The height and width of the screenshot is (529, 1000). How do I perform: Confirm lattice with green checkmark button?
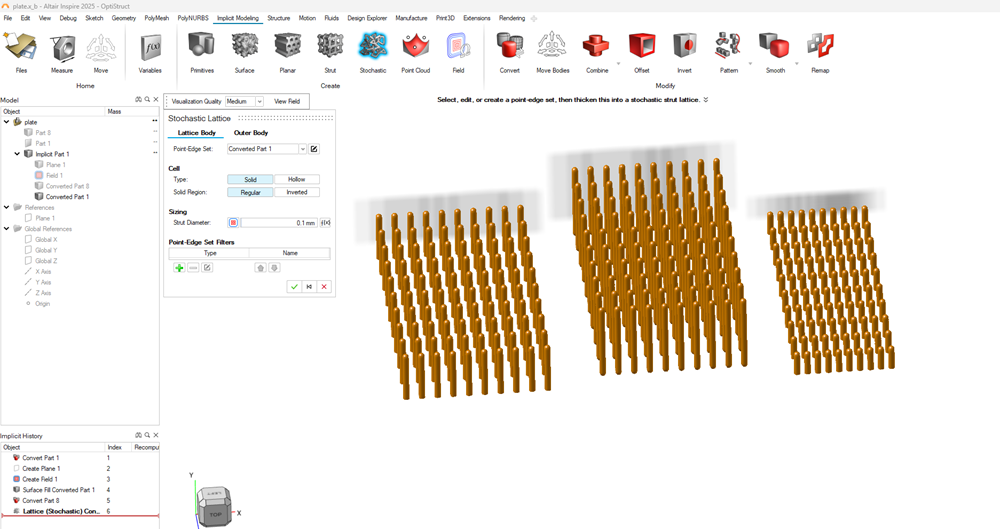click(x=294, y=287)
